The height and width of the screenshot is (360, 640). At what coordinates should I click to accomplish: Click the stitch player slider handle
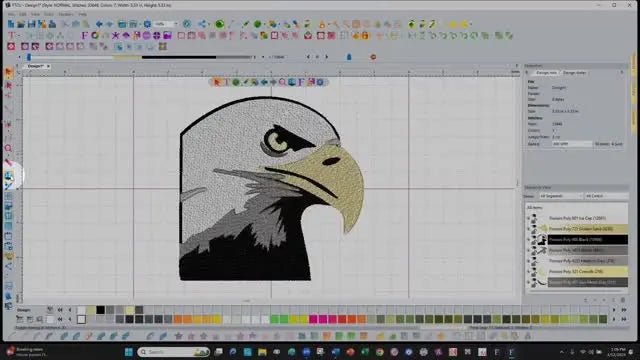(x=29, y=57)
